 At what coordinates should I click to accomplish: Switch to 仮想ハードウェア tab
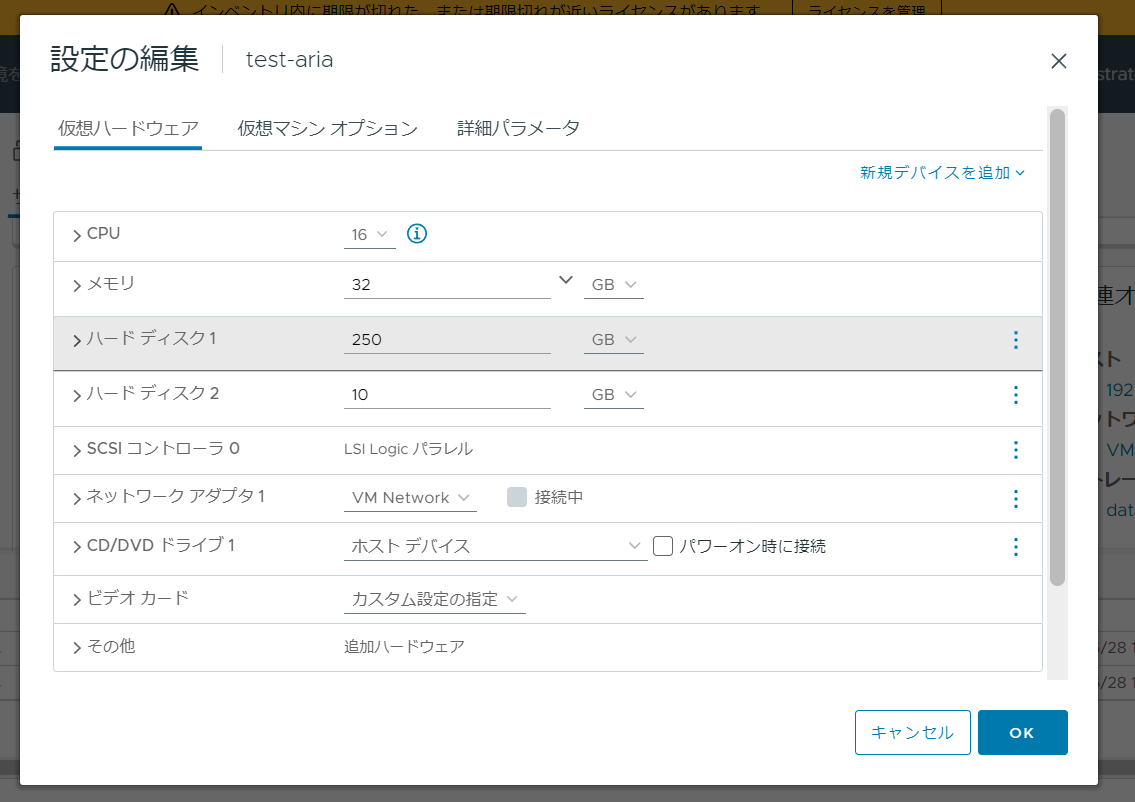[128, 129]
